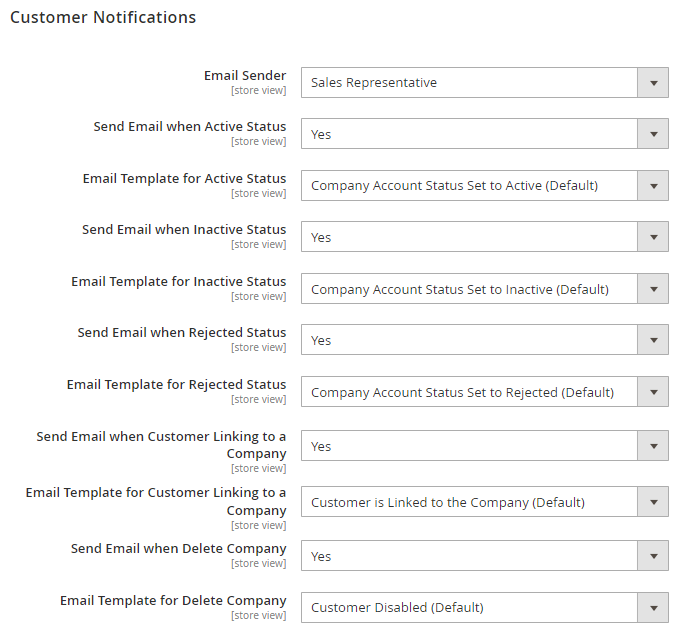Click arrow of Send Email when Active Status
The image size is (685, 630).
(x=653, y=134)
